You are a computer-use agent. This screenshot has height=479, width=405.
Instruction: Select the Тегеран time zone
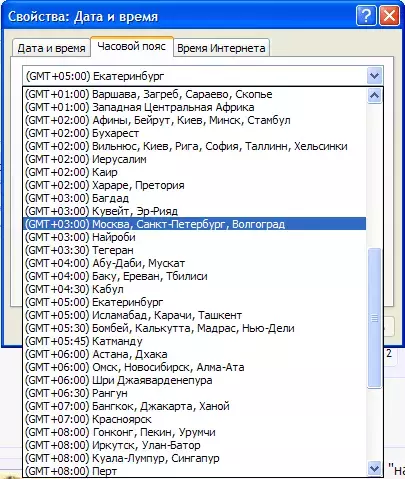click(195, 250)
